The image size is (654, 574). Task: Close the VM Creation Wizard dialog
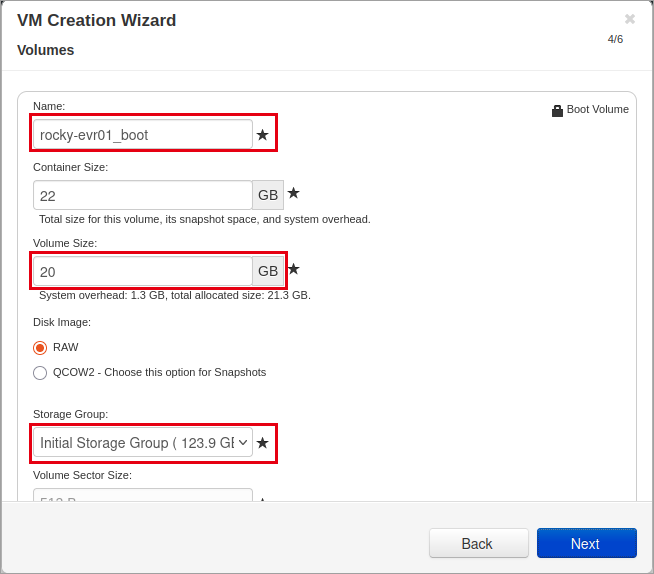pyautogui.click(x=630, y=19)
